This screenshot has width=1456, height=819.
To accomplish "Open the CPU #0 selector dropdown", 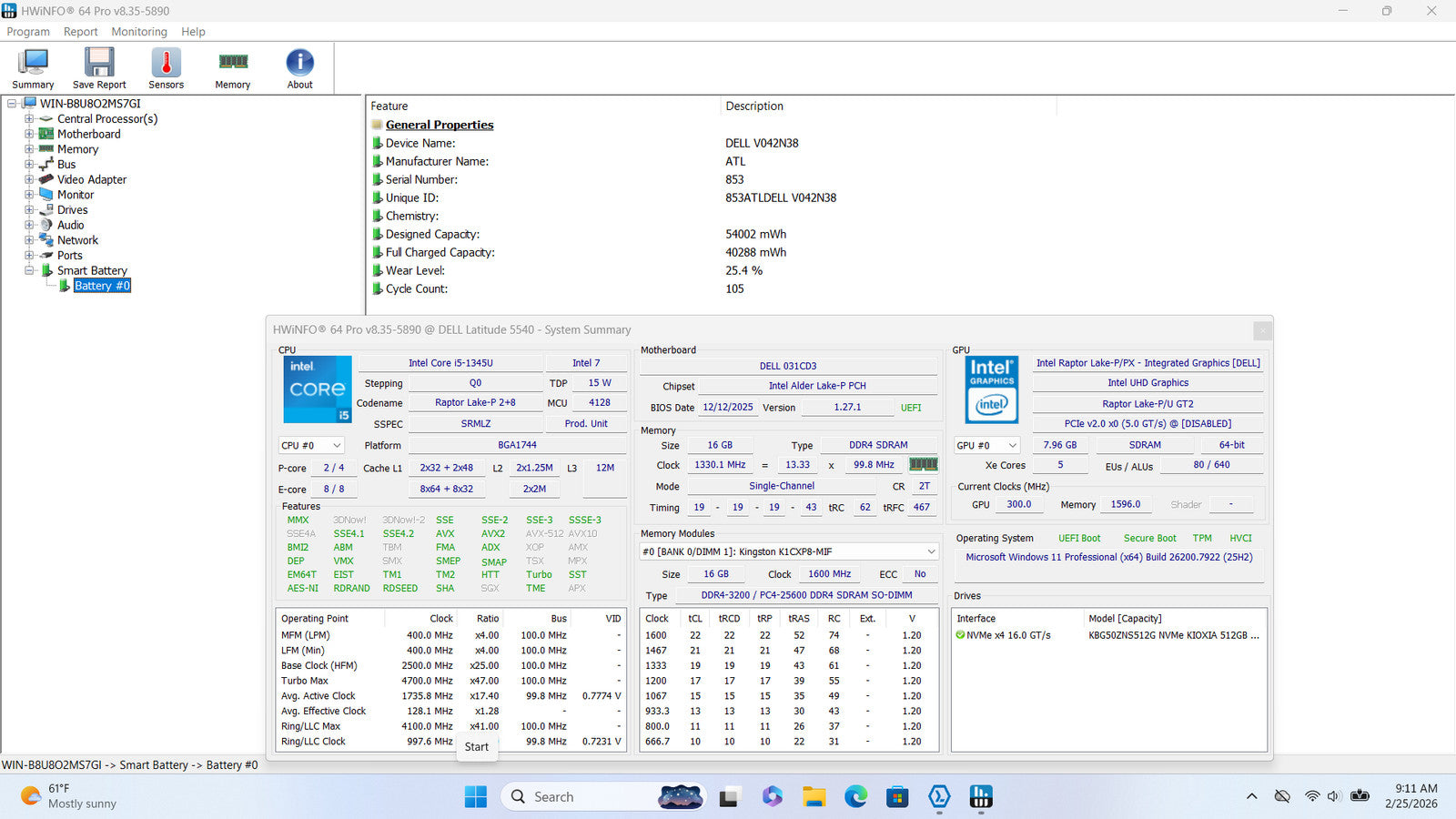I will (x=311, y=446).
